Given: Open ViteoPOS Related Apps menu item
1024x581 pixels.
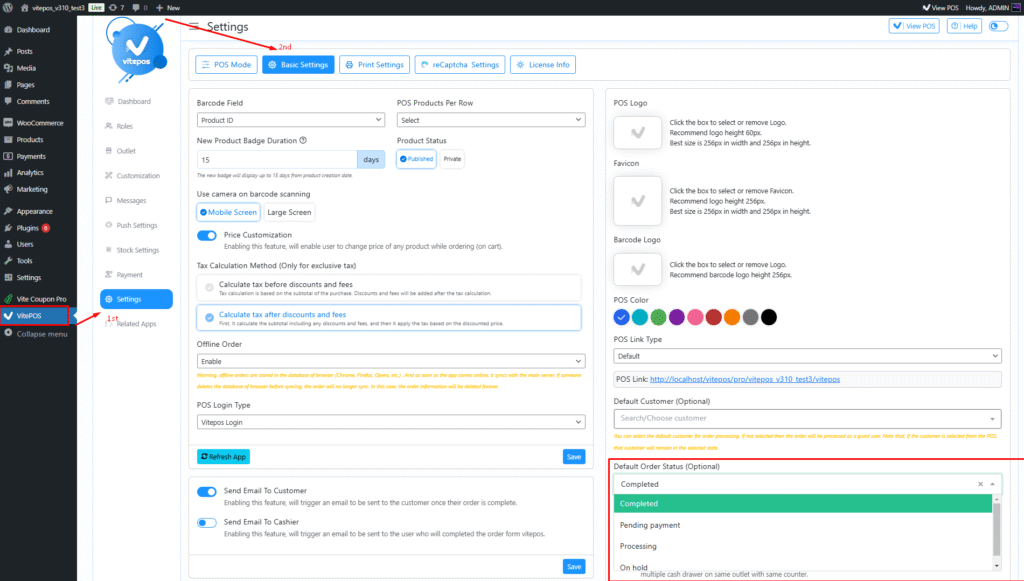Looking at the screenshot, I should [x=136, y=324].
